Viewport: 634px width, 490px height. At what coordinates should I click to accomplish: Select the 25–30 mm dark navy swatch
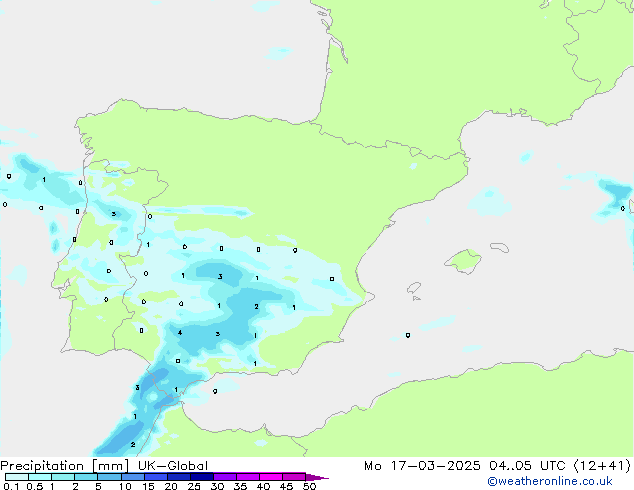tap(201, 477)
